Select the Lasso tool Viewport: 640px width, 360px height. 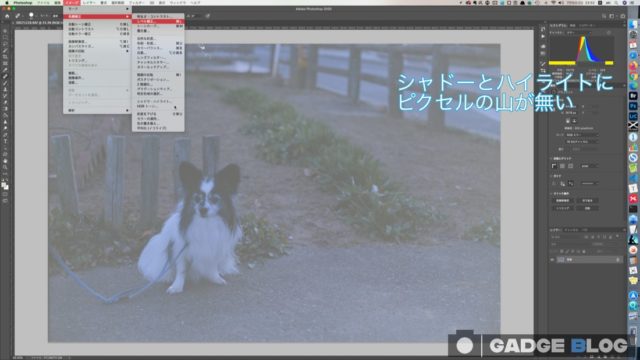click(5, 44)
